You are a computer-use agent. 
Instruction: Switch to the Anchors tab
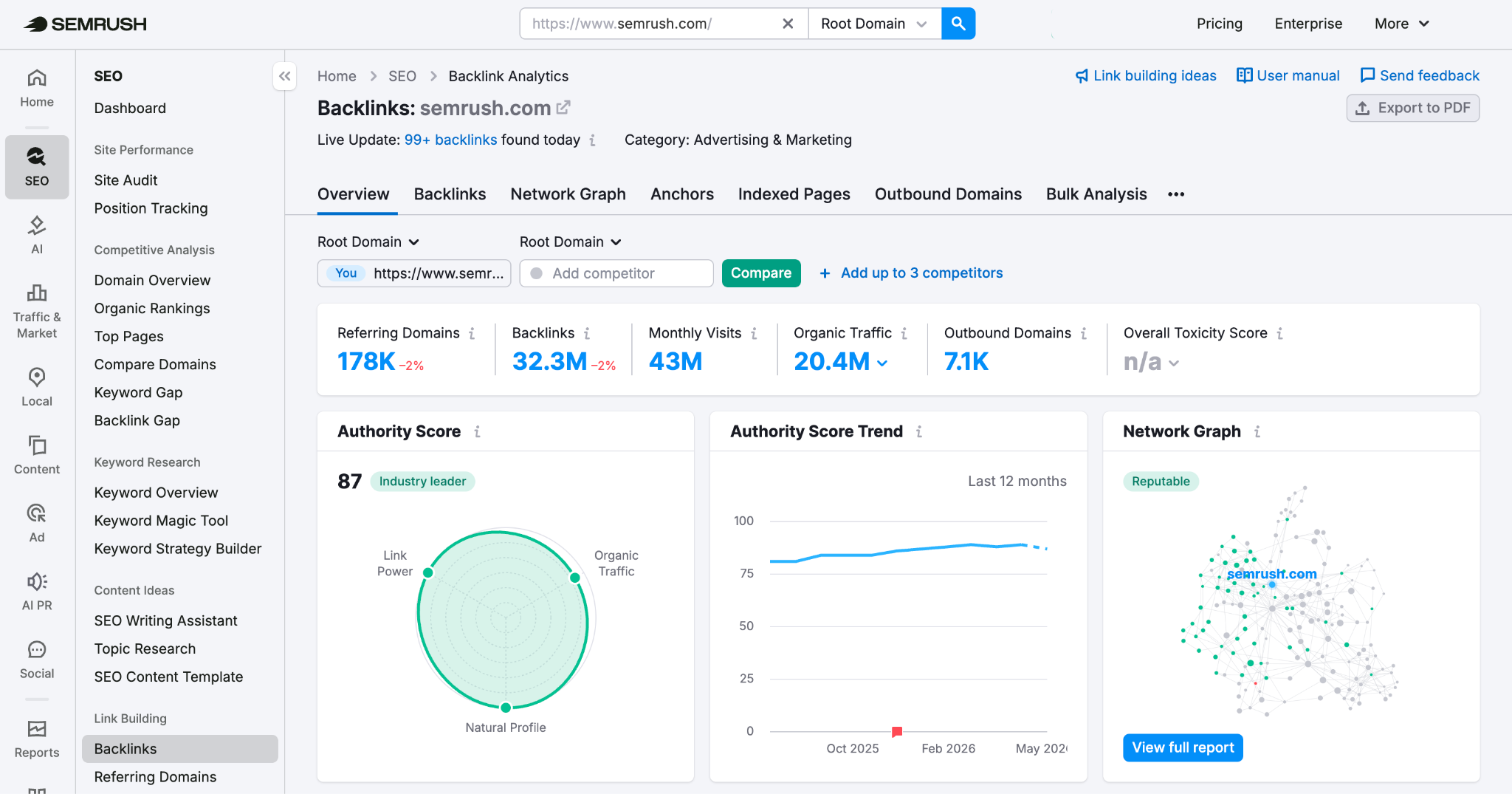coord(681,194)
